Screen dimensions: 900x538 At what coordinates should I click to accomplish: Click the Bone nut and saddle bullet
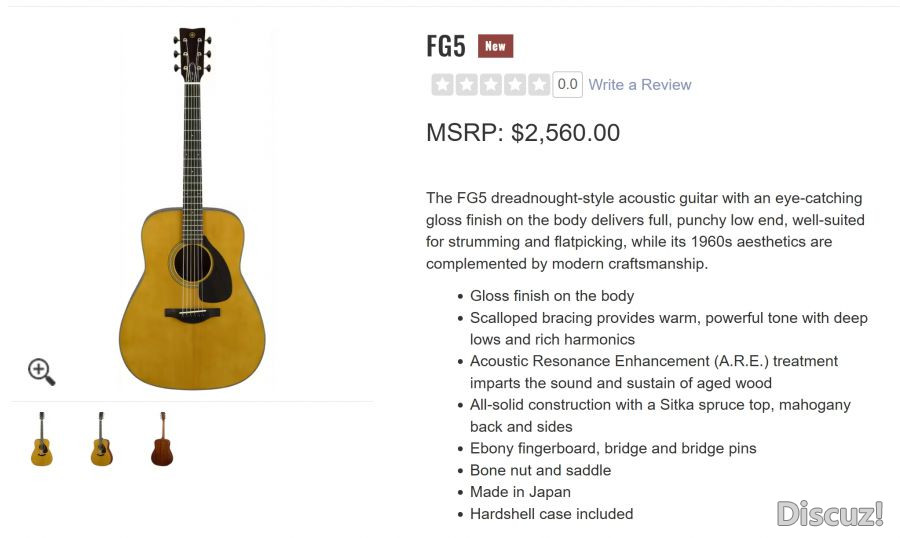click(540, 470)
